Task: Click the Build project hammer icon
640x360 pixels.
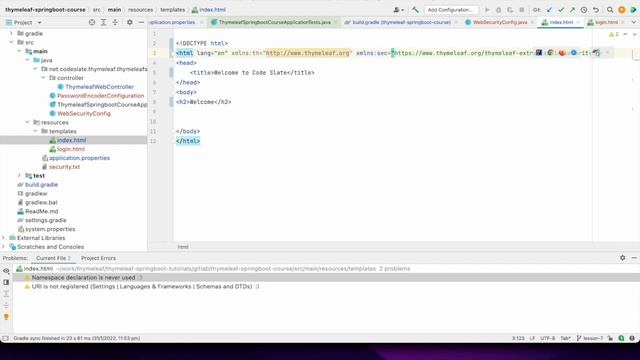Action: [415, 10]
